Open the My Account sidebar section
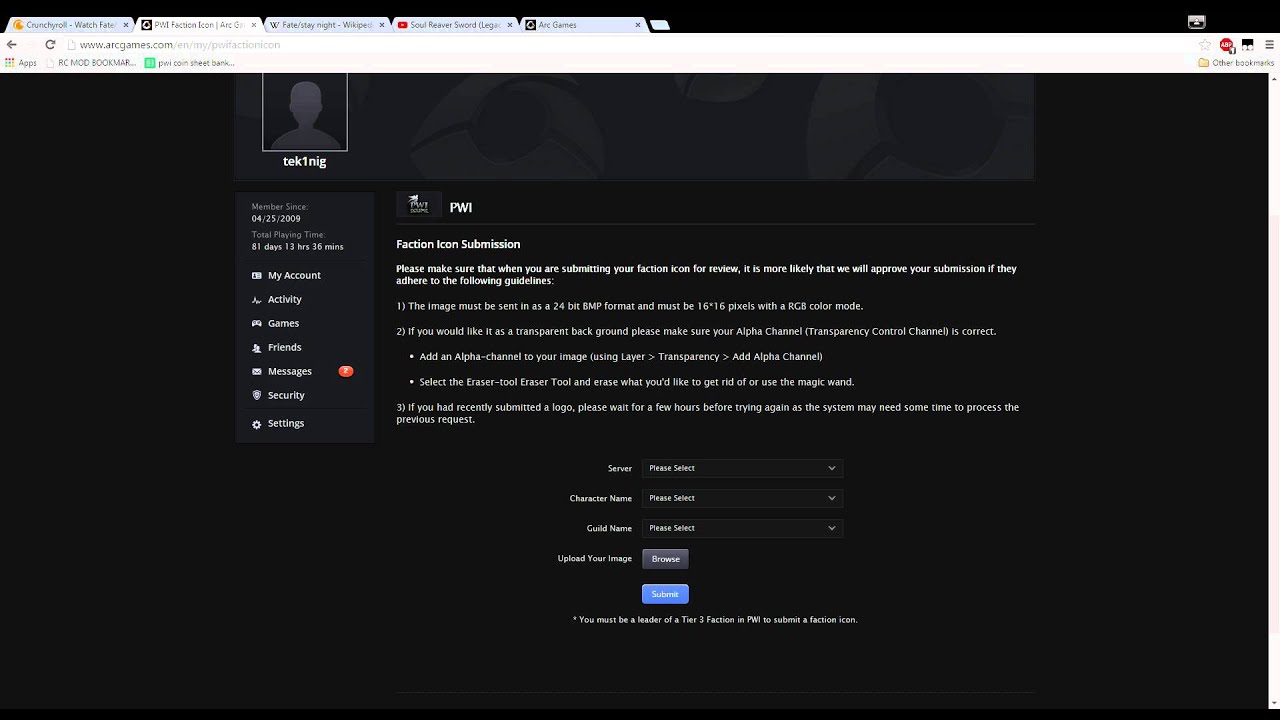This screenshot has width=1280, height=720. [257, 275]
